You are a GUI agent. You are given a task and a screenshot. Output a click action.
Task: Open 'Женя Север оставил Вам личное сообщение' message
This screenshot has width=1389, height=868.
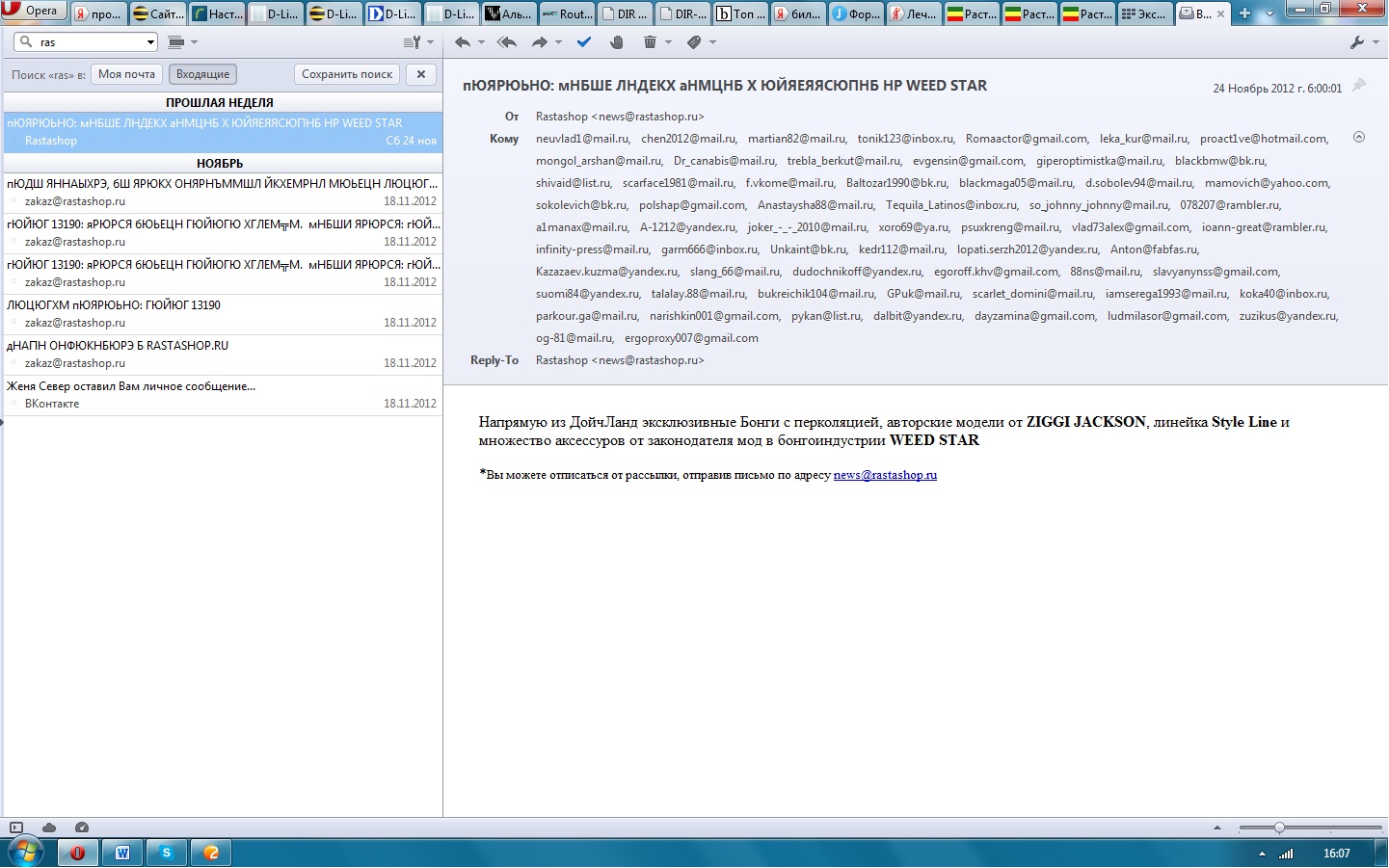coord(223,394)
